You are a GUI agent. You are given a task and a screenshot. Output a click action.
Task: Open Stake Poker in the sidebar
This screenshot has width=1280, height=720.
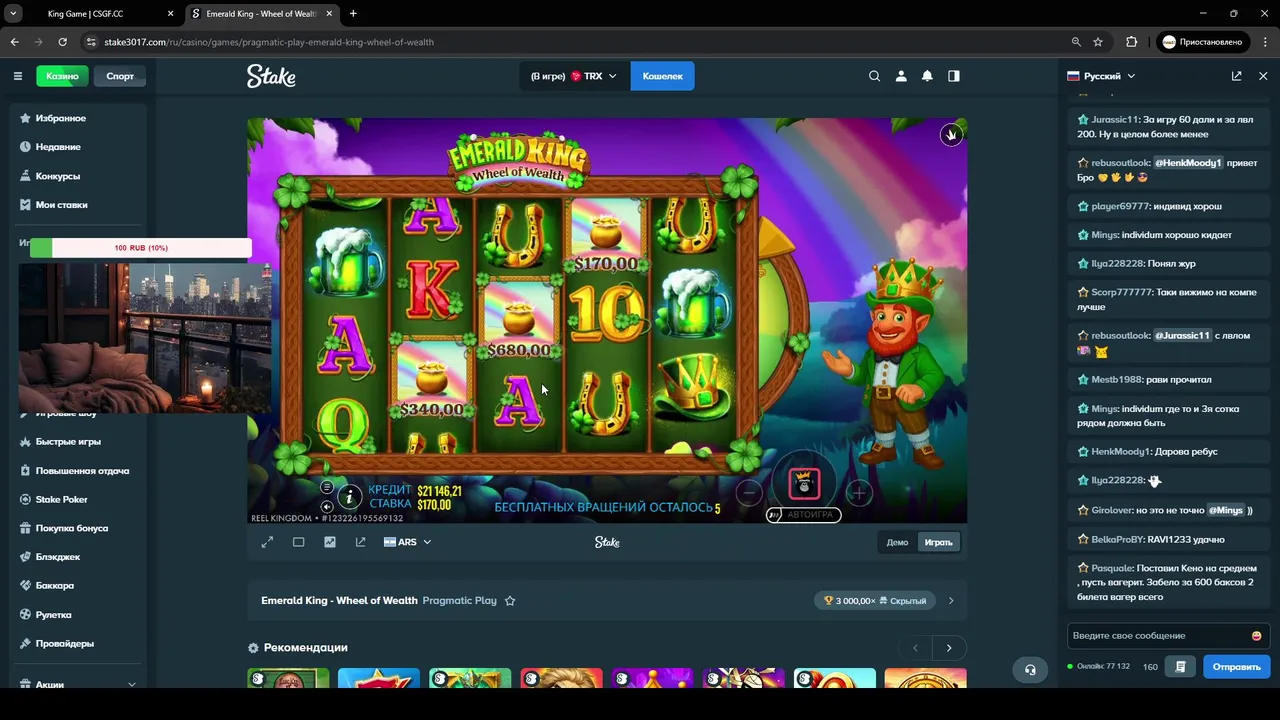78,499
